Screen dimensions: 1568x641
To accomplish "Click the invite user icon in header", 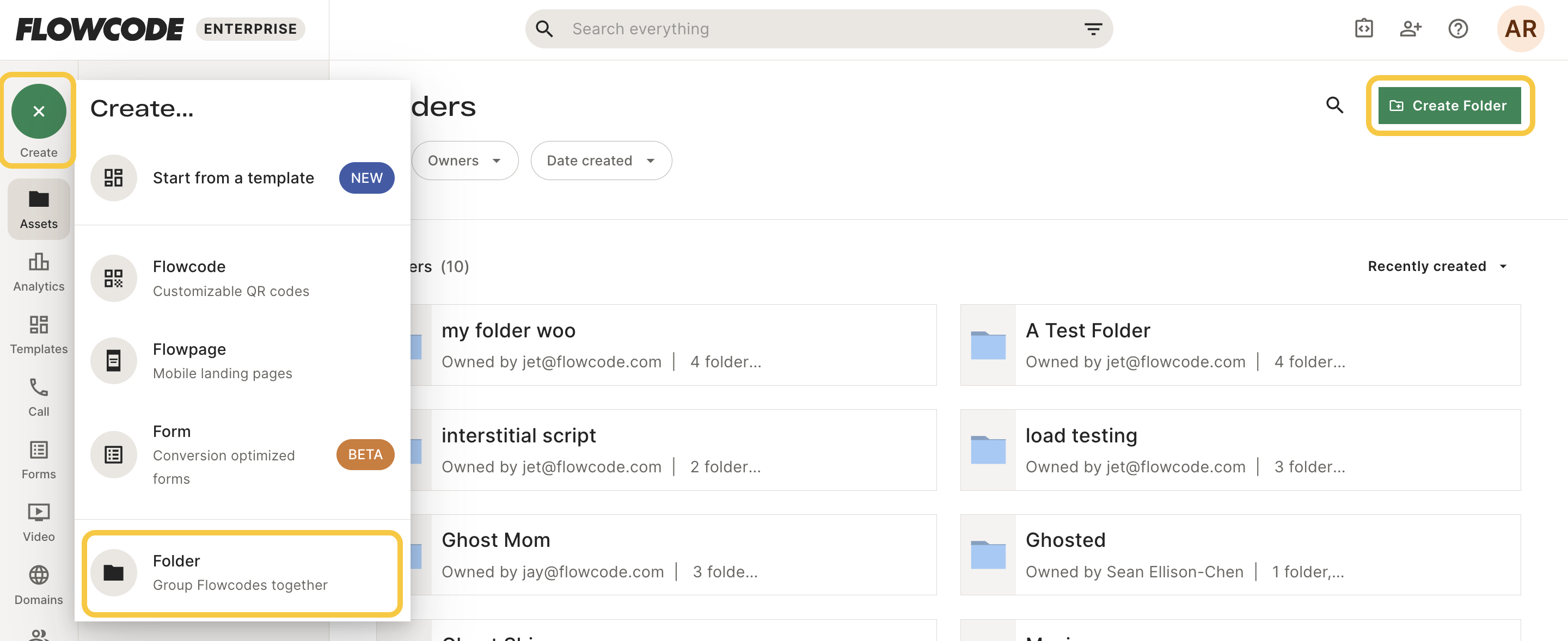I will (x=1410, y=29).
